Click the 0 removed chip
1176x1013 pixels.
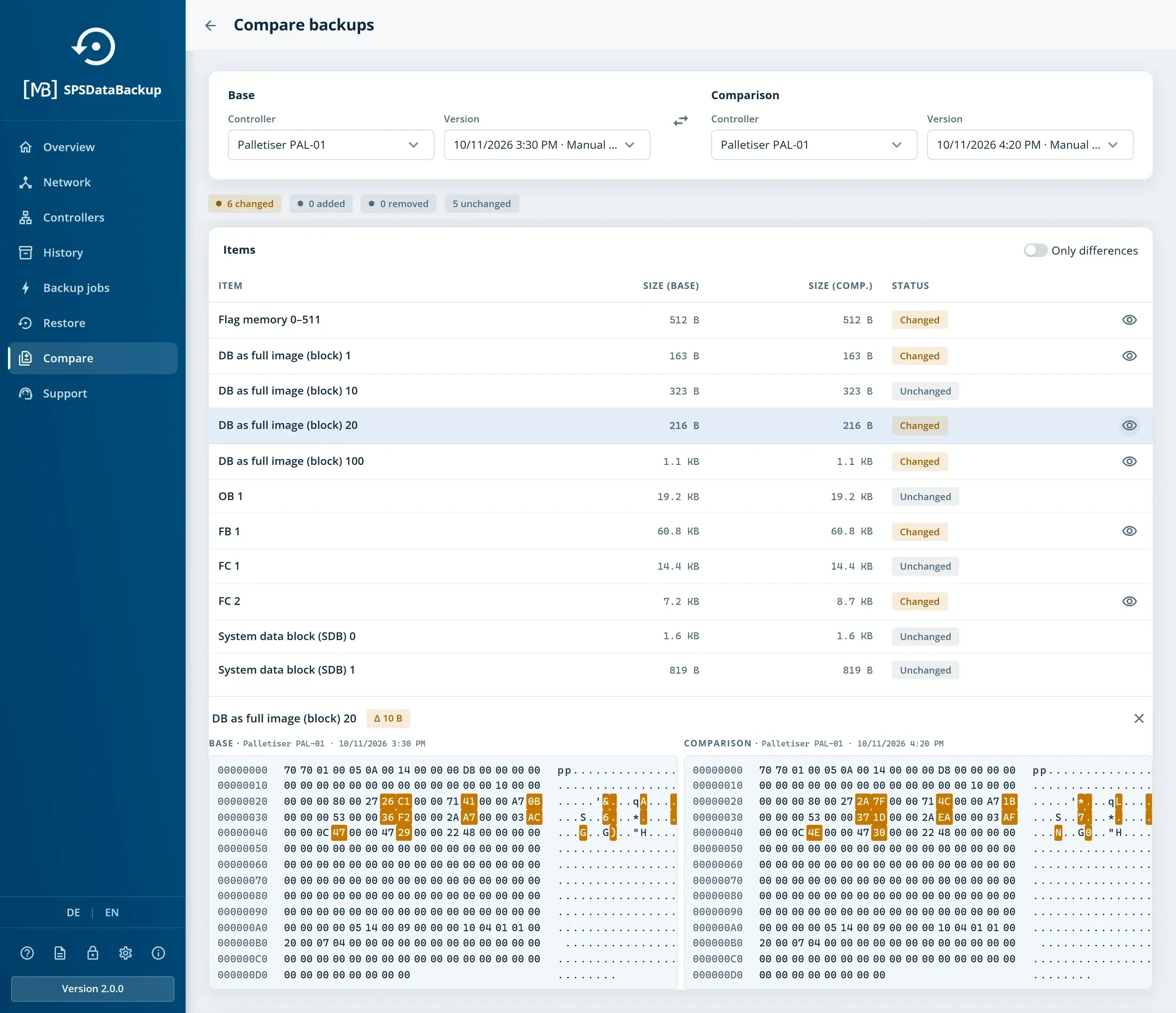398,204
